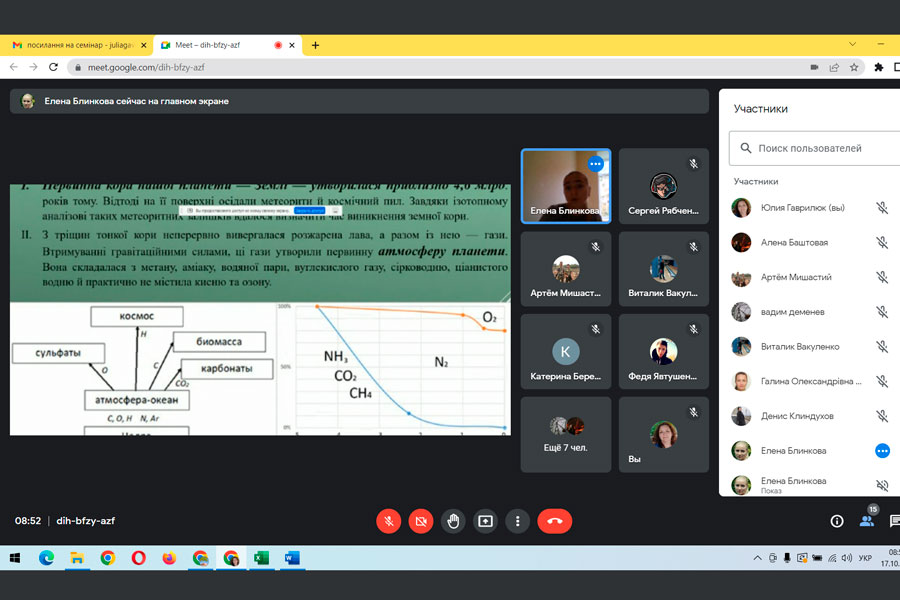Select Юлия Гаврилюк (вы) in participant list

point(809,208)
